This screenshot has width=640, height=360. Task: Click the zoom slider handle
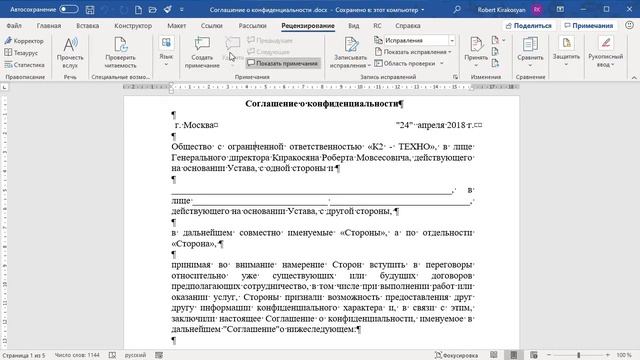(x=578, y=355)
